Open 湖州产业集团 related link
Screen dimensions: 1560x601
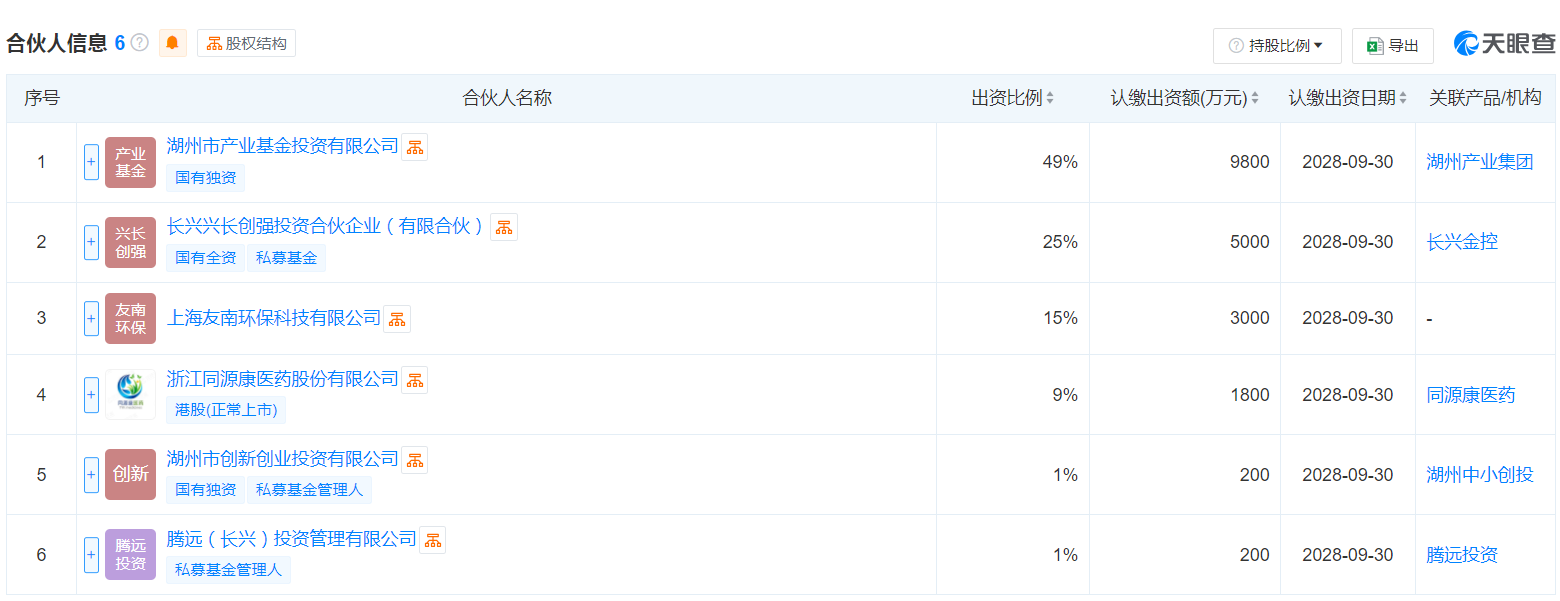coord(1479,162)
